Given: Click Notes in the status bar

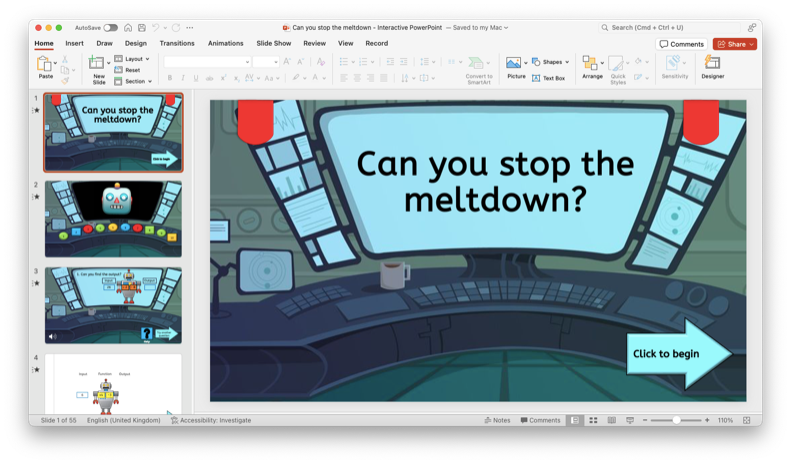Looking at the screenshot, I should [497, 420].
